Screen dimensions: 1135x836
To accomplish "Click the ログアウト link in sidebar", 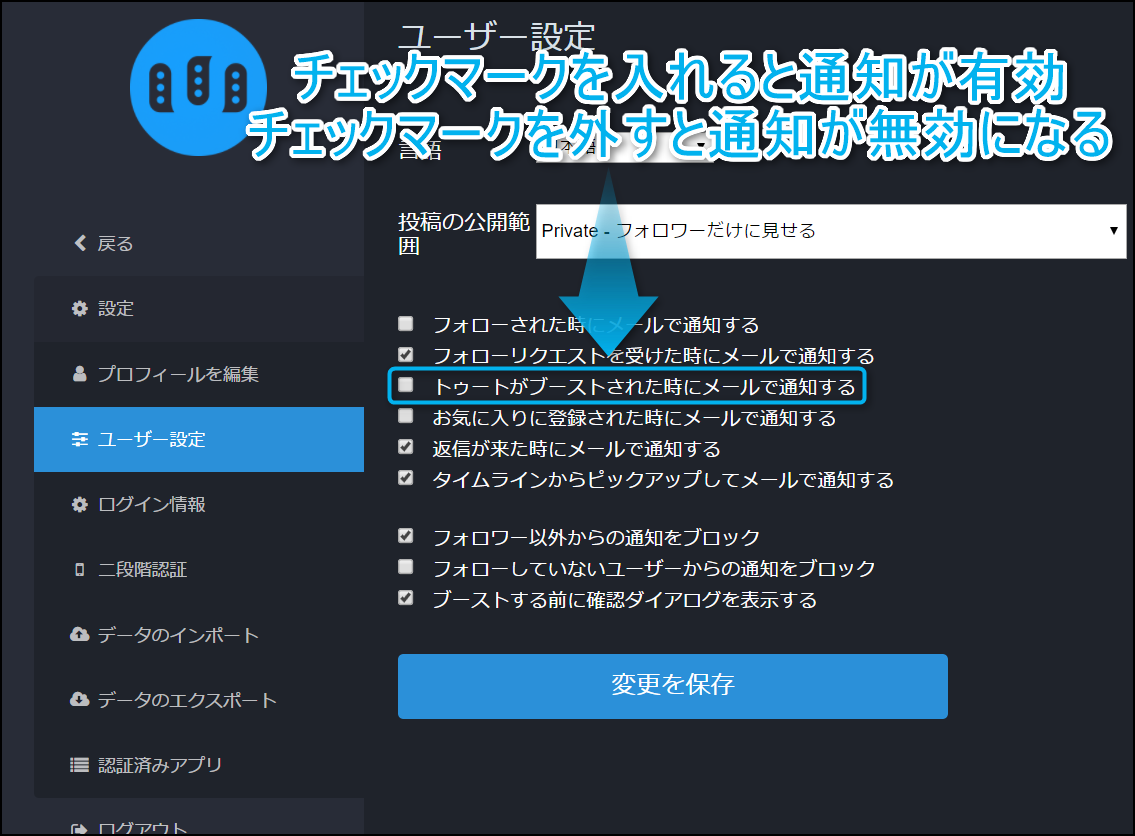I will click(142, 828).
